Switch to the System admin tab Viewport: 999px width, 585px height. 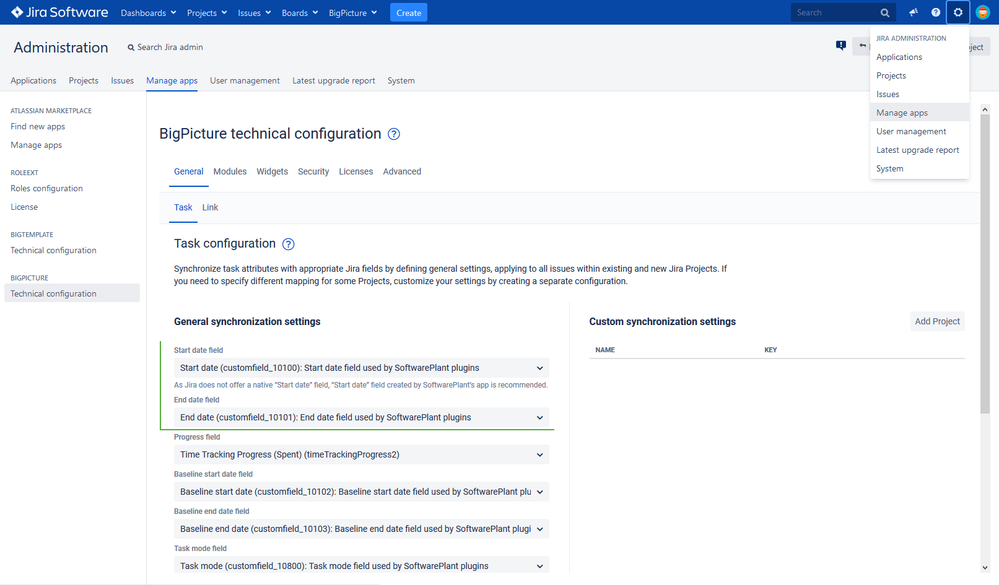[x=401, y=80]
